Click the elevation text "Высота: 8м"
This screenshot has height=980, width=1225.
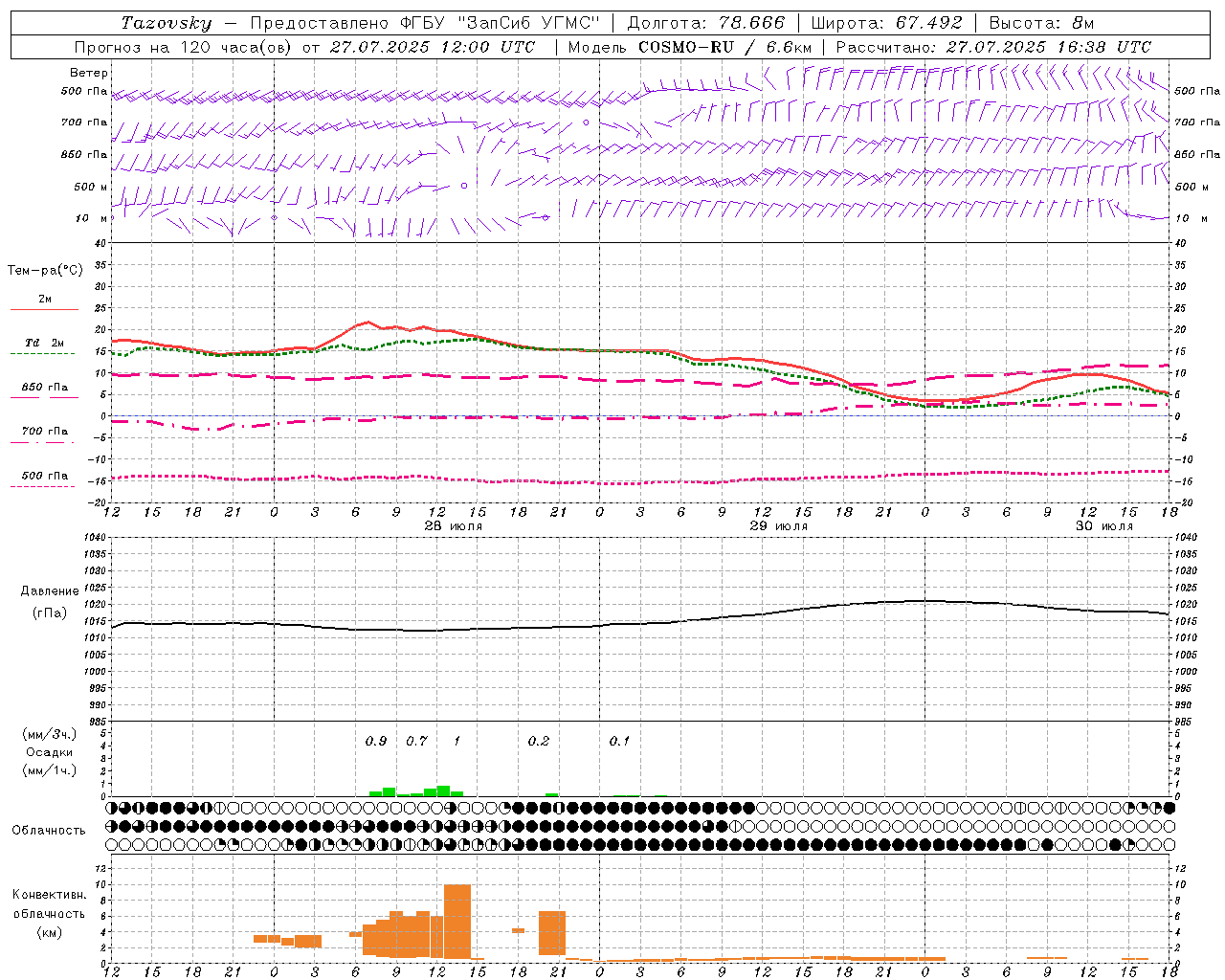[x=1042, y=23]
